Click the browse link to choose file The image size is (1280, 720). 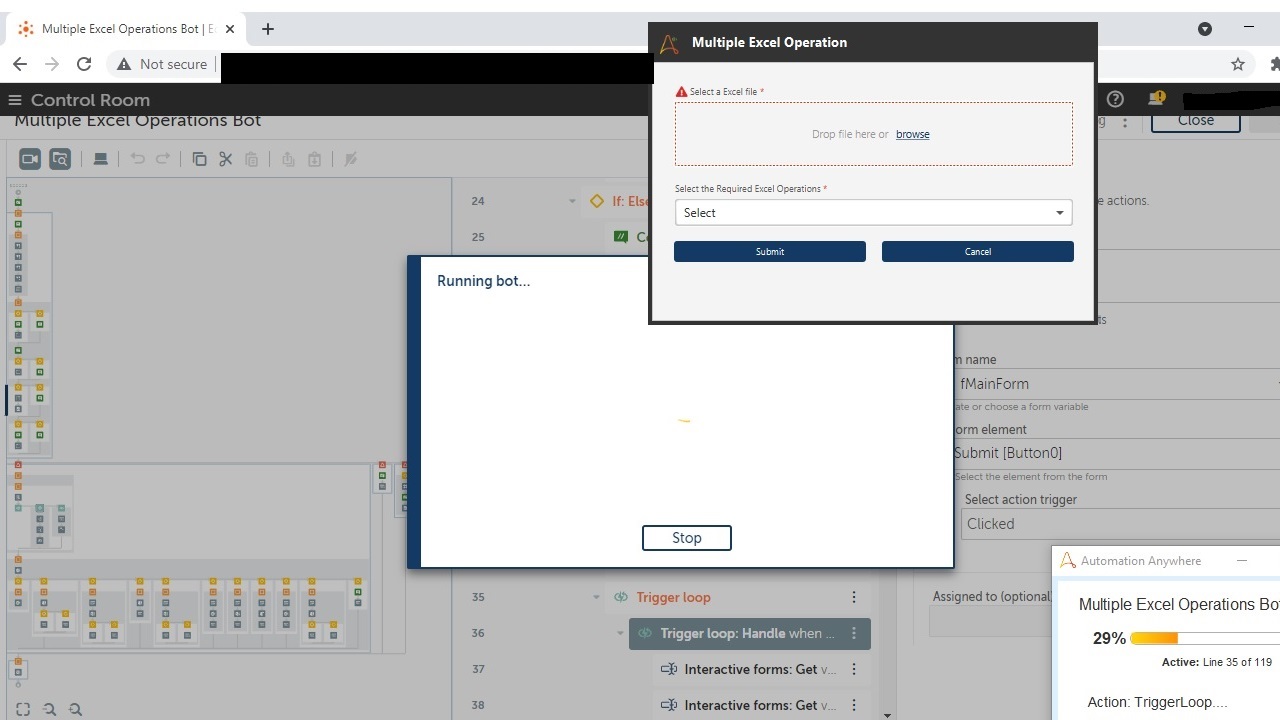point(913,134)
